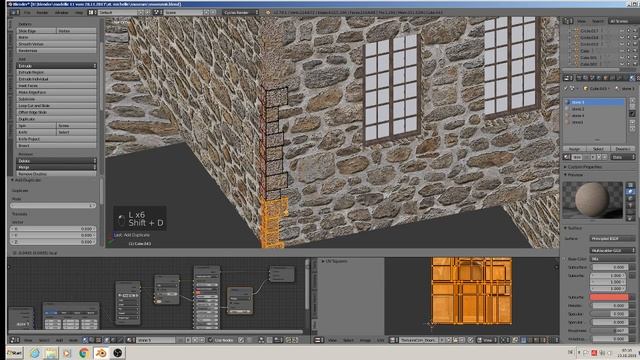Toggle visibility eye for plain Cube outliner row

622,51
